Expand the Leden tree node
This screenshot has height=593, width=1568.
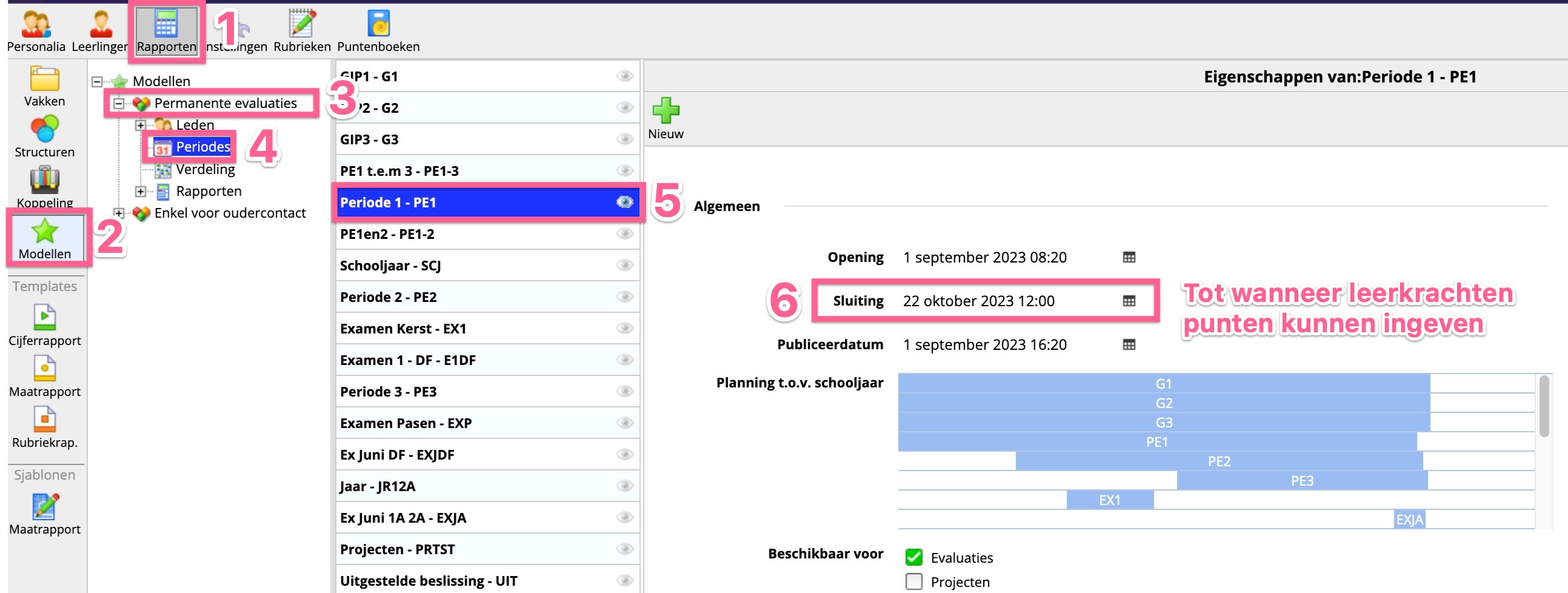point(141,126)
